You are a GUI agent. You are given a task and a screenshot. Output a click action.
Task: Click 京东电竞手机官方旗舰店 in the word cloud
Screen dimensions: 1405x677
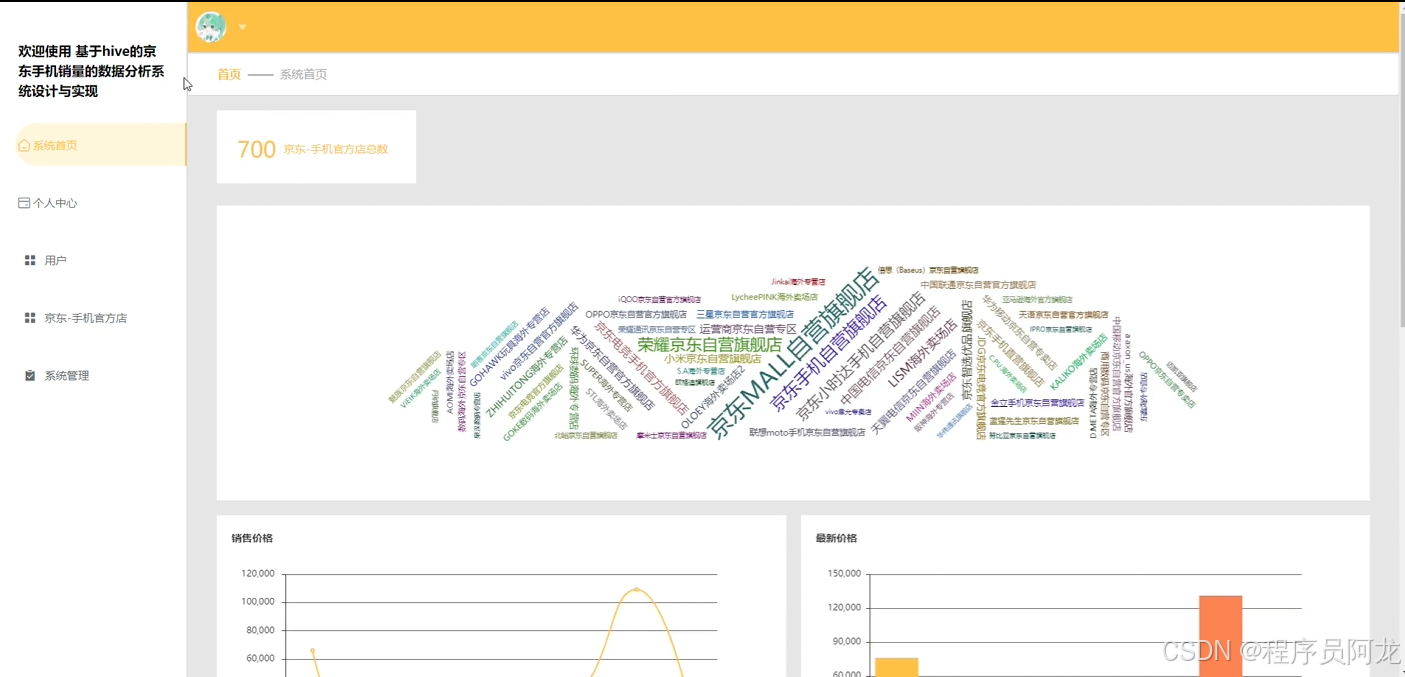[x=640, y=367]
